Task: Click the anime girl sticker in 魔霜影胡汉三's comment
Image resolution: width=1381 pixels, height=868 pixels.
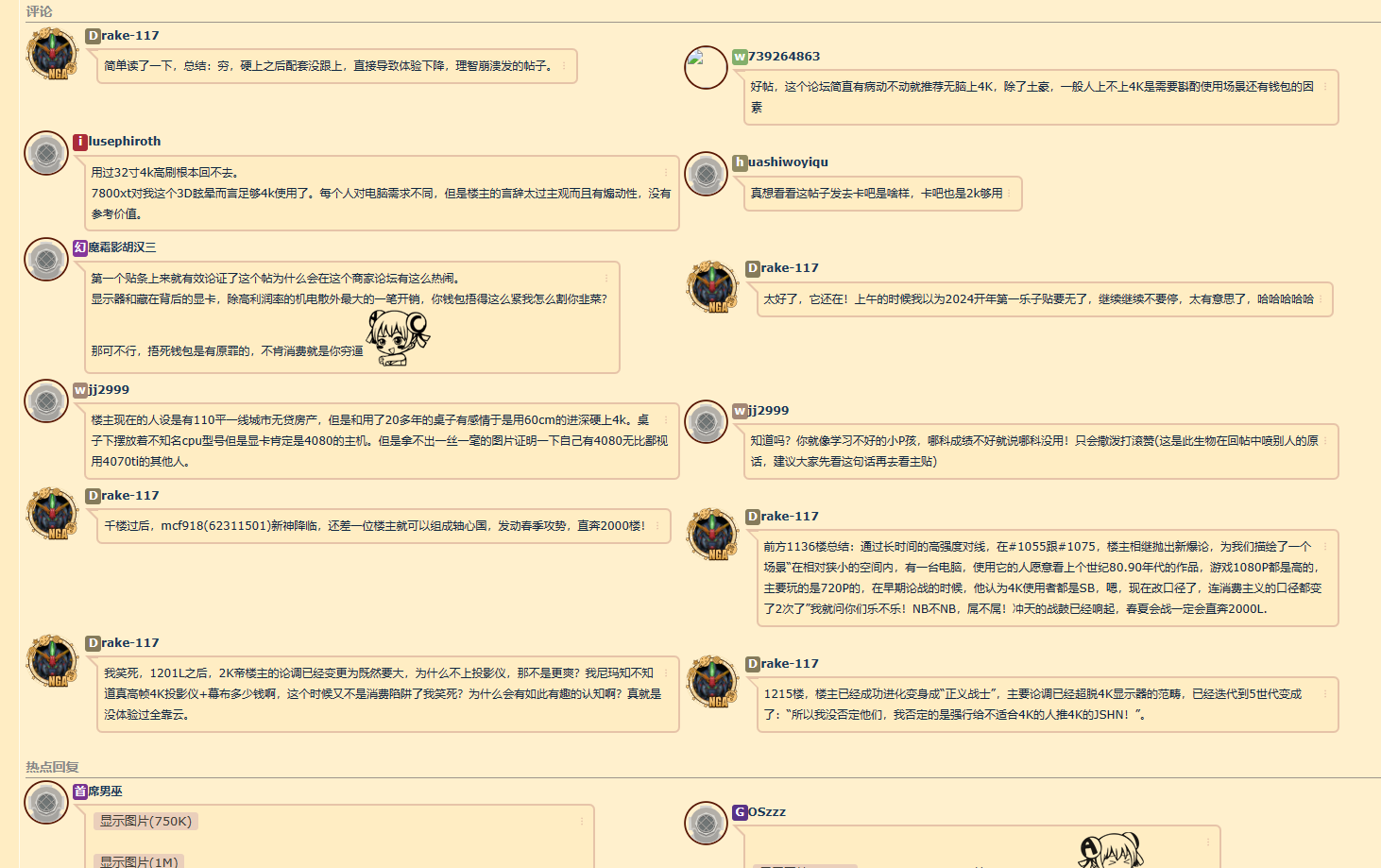Action: [397, 337]
